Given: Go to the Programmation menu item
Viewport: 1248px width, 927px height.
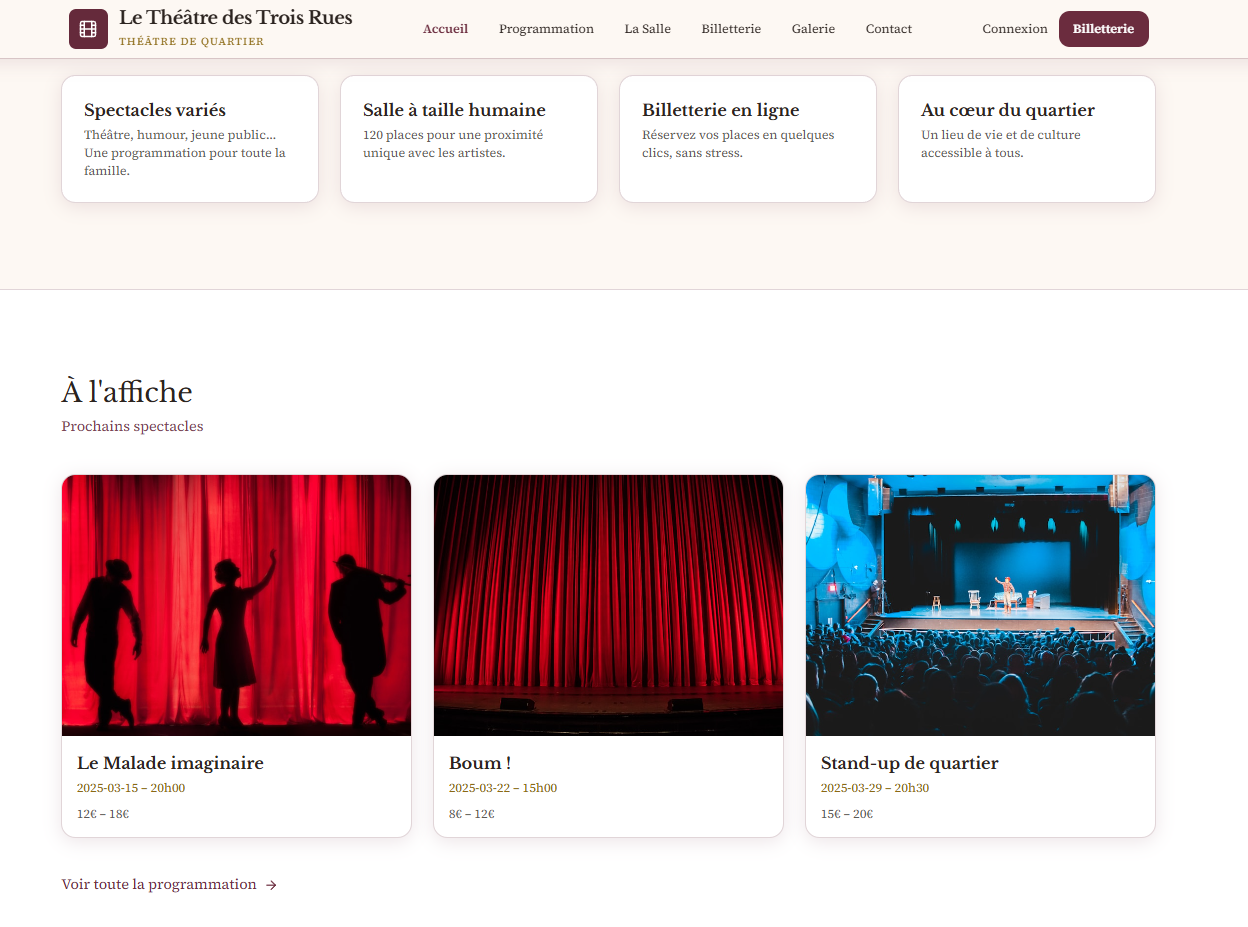Looking at the screenshot, I should [546, 29].
